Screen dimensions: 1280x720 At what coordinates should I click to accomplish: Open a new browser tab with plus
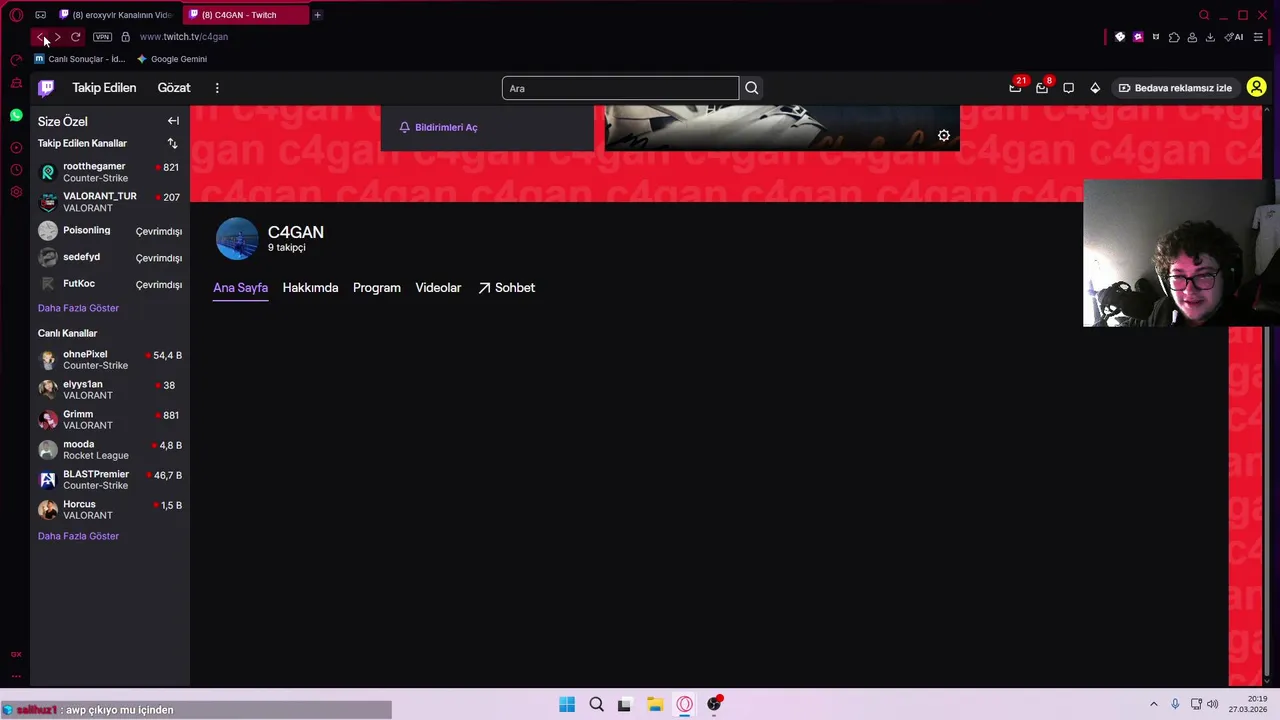point(317,15)
